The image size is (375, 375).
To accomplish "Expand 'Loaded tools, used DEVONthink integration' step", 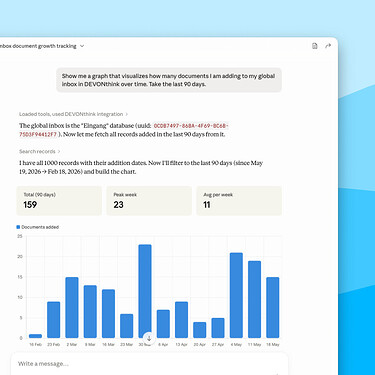I will coord(73,114).
